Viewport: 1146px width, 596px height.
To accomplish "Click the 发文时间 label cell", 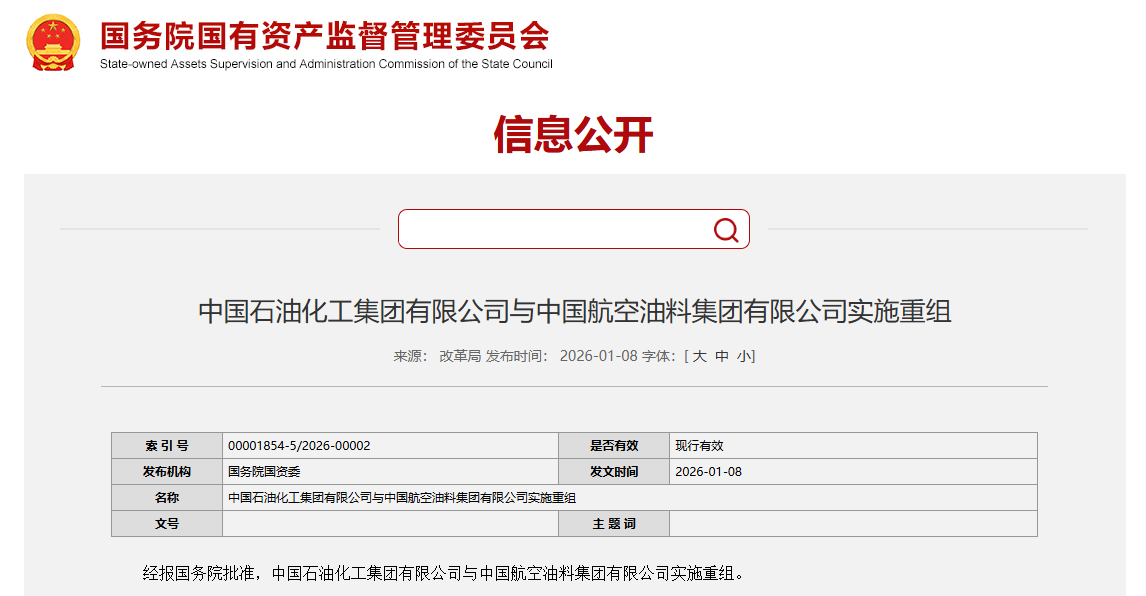I will 614,472.
